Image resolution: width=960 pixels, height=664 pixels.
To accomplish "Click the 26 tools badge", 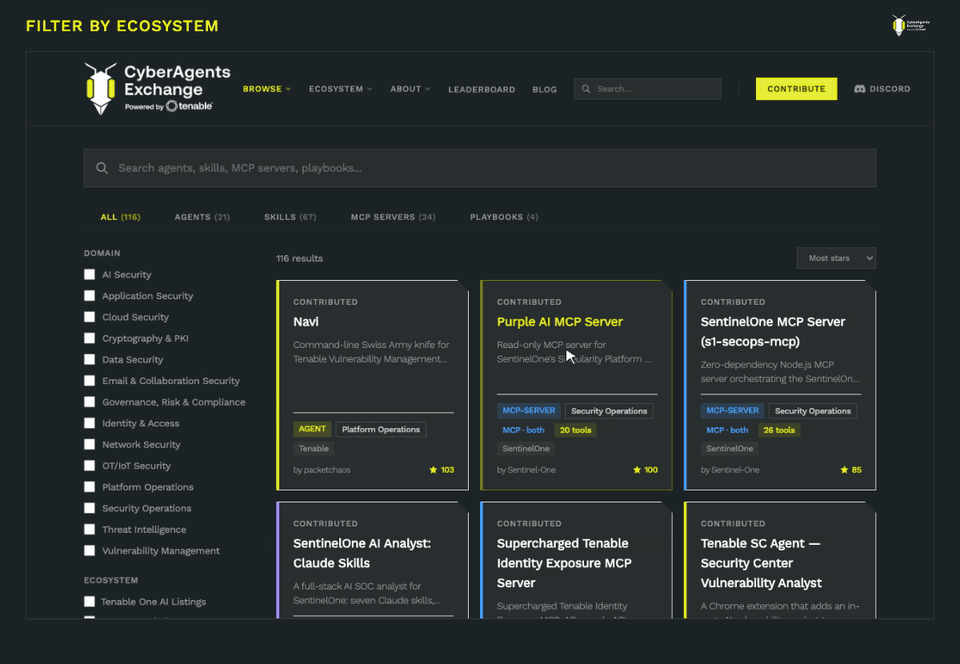I will pyautogui.click(x=779, y=430).
